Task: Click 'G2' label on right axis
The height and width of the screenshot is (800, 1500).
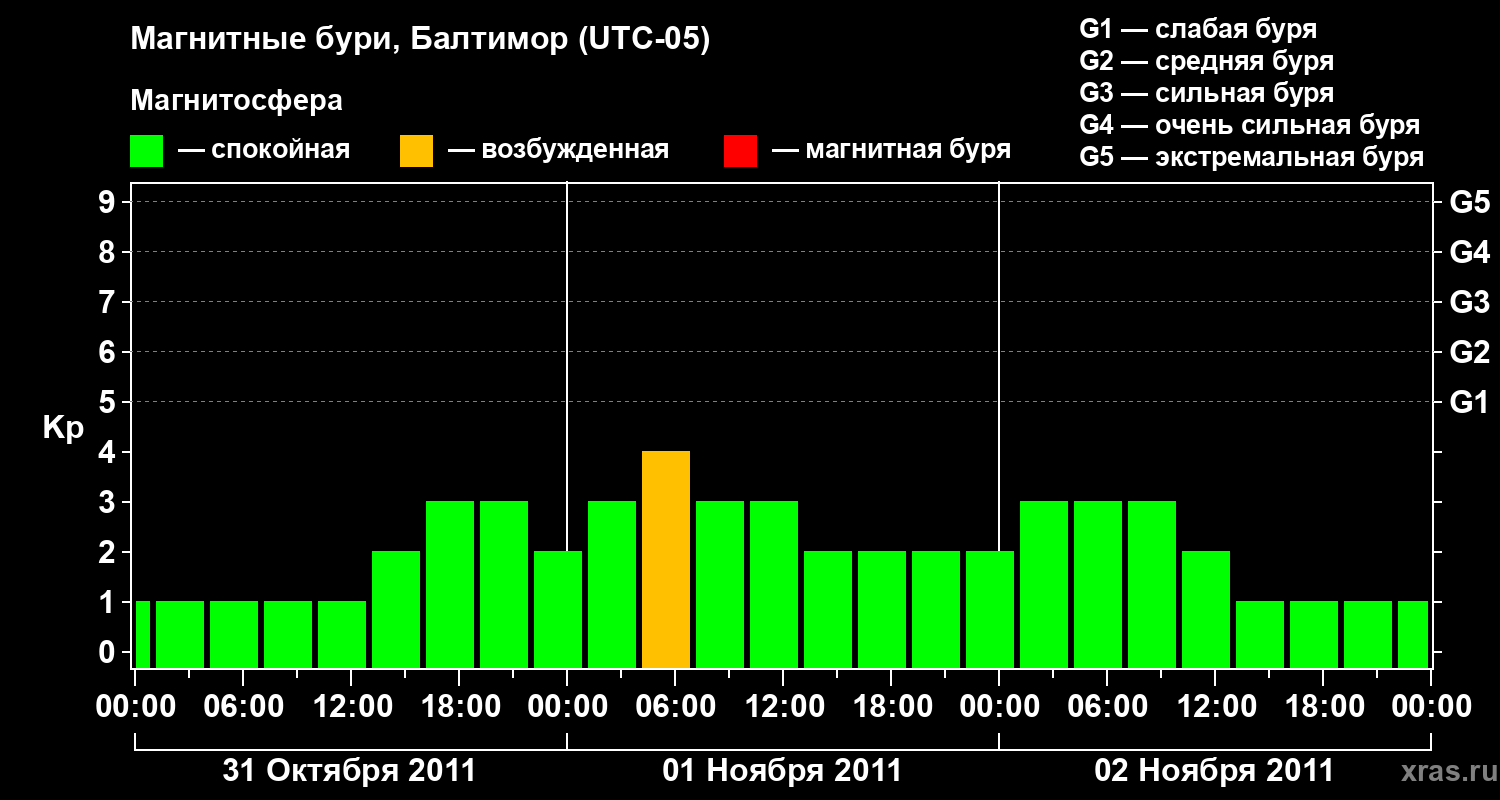Action: pos(1469,352)
